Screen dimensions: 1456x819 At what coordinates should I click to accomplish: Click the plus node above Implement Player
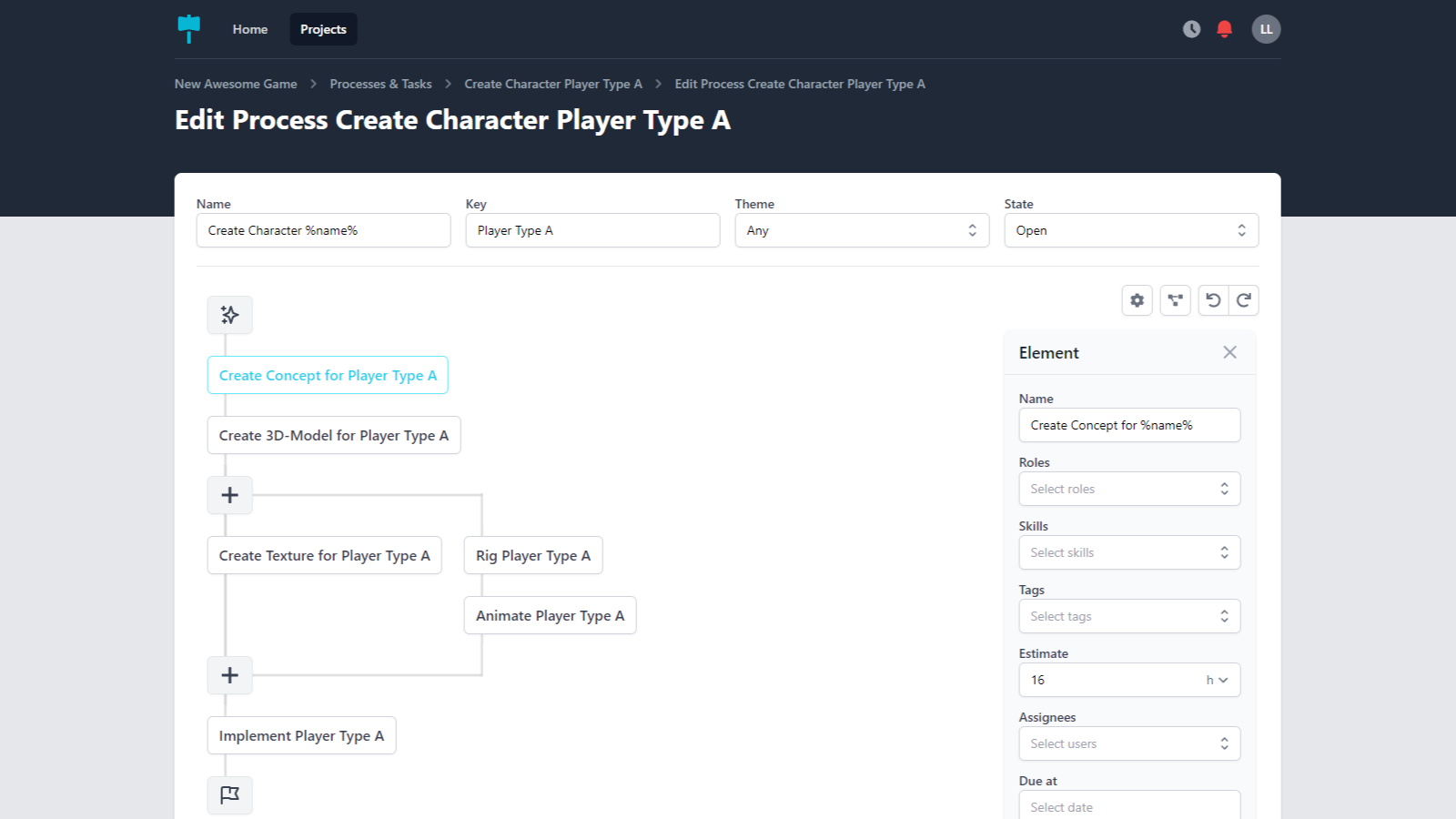(x=230, y=675)
